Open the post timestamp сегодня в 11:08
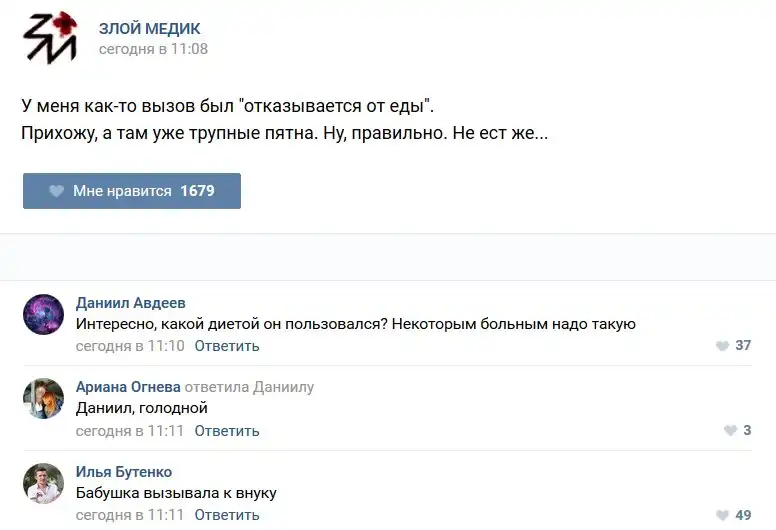The image size is (776, 530). 153,49
